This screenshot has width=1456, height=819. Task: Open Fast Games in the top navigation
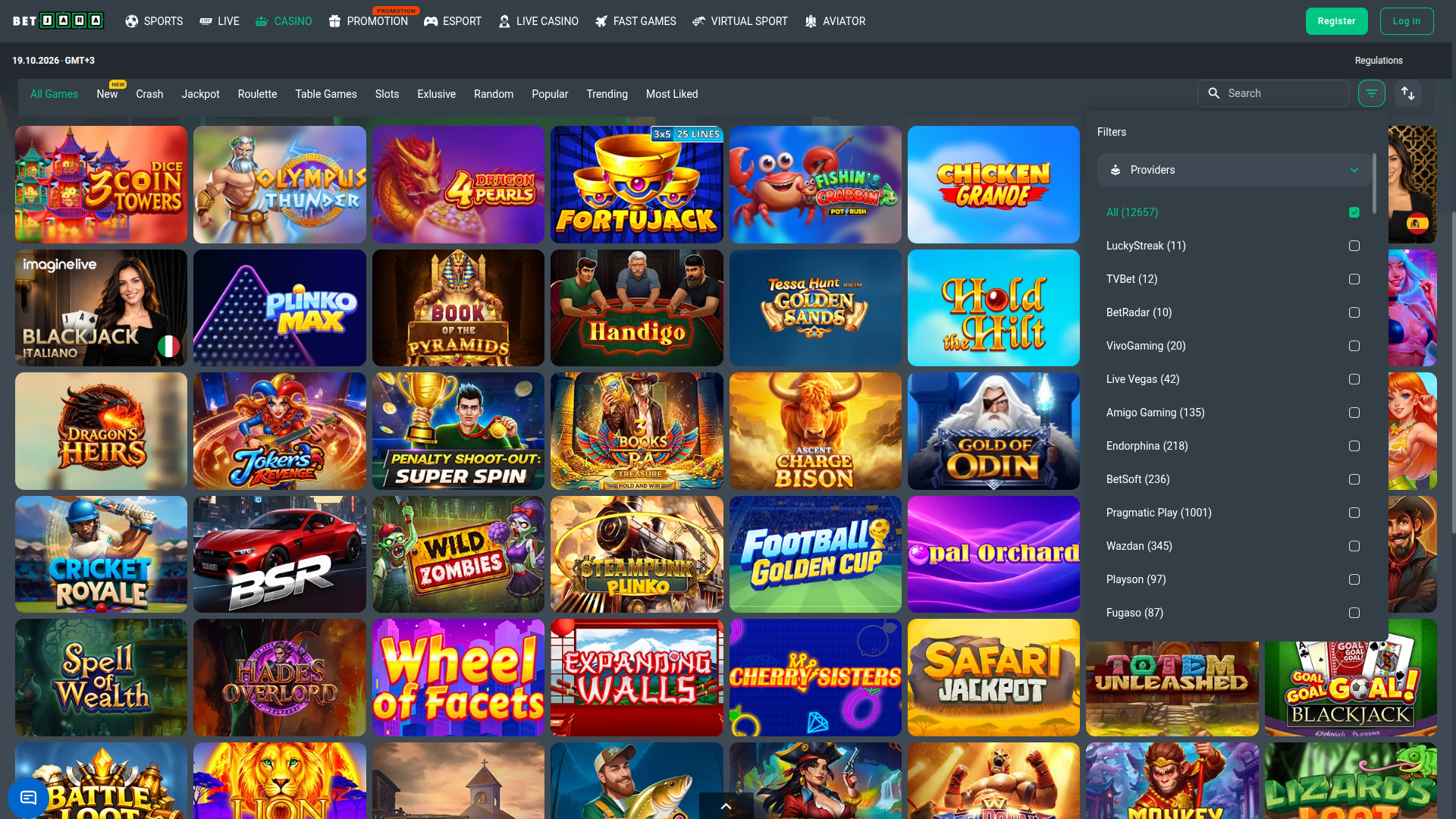click(x=635, y=21)
